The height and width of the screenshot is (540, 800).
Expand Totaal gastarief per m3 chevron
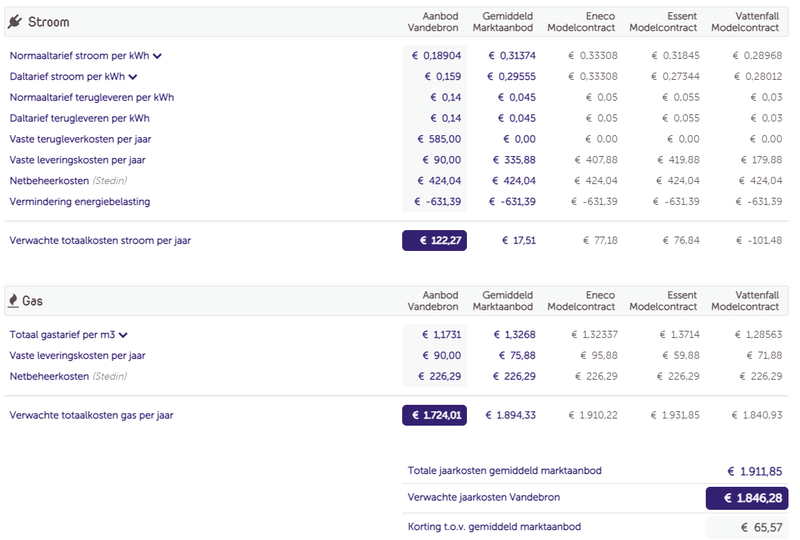coord(123,335)
